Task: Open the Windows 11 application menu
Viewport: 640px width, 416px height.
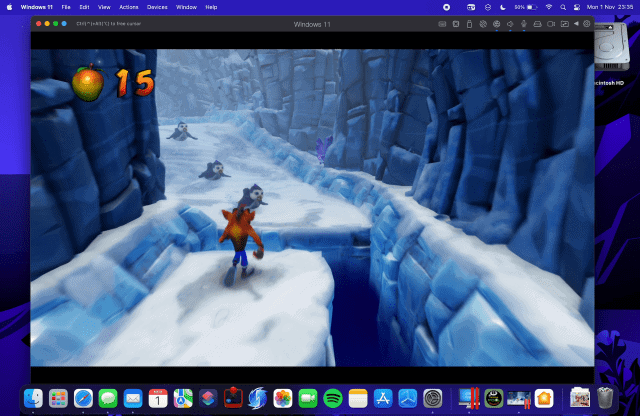Action: pyautogui.click(x=36, y=7)
